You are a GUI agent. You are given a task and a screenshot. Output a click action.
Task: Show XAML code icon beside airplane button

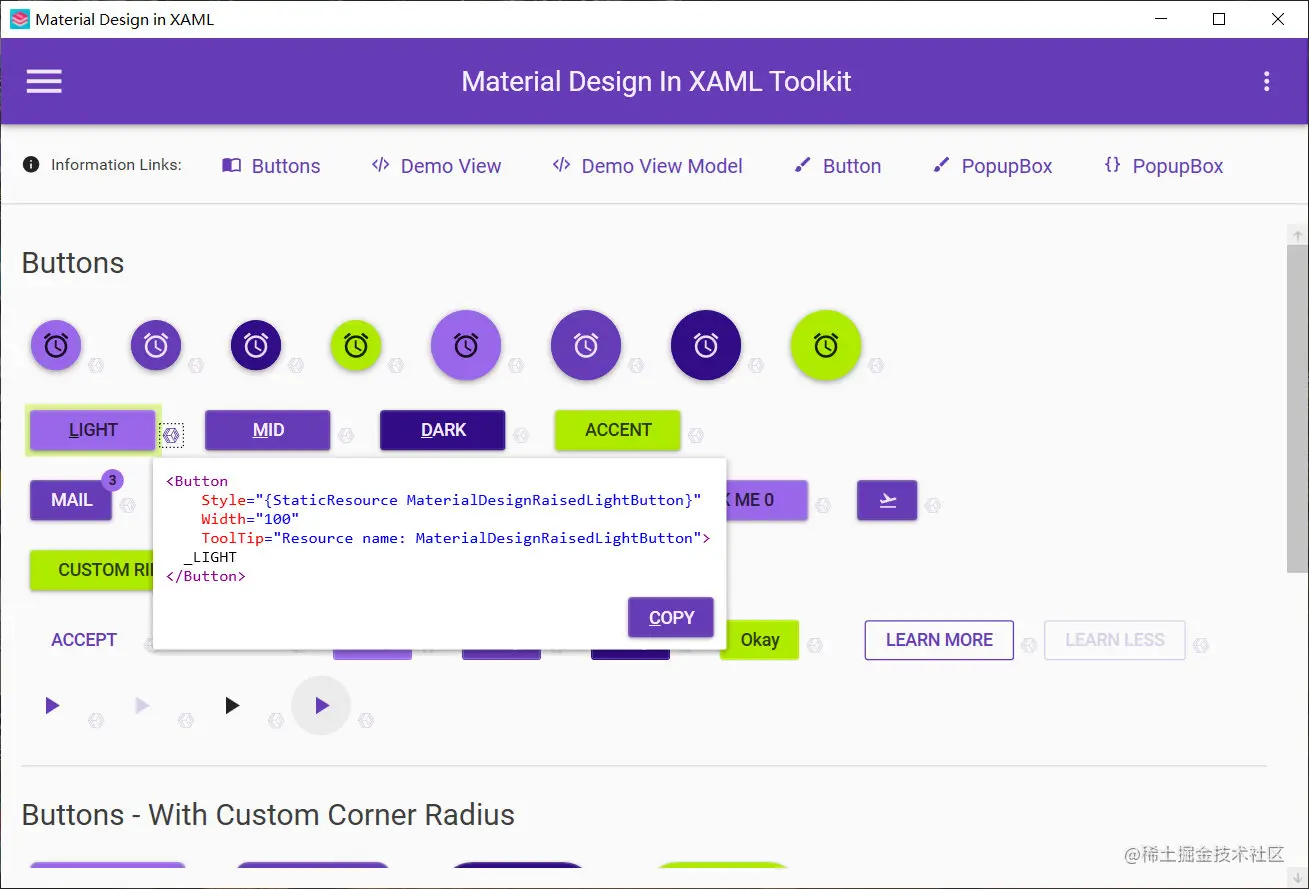932,505
